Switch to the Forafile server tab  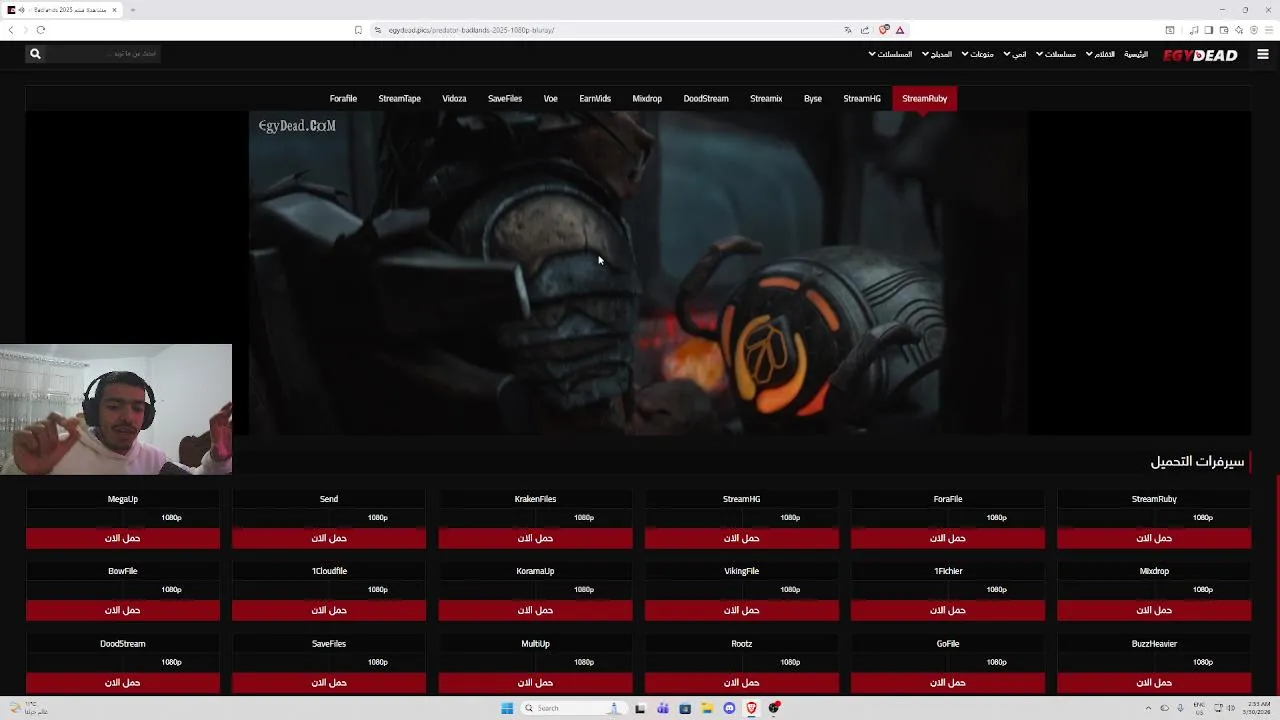(x=343, y=99)
